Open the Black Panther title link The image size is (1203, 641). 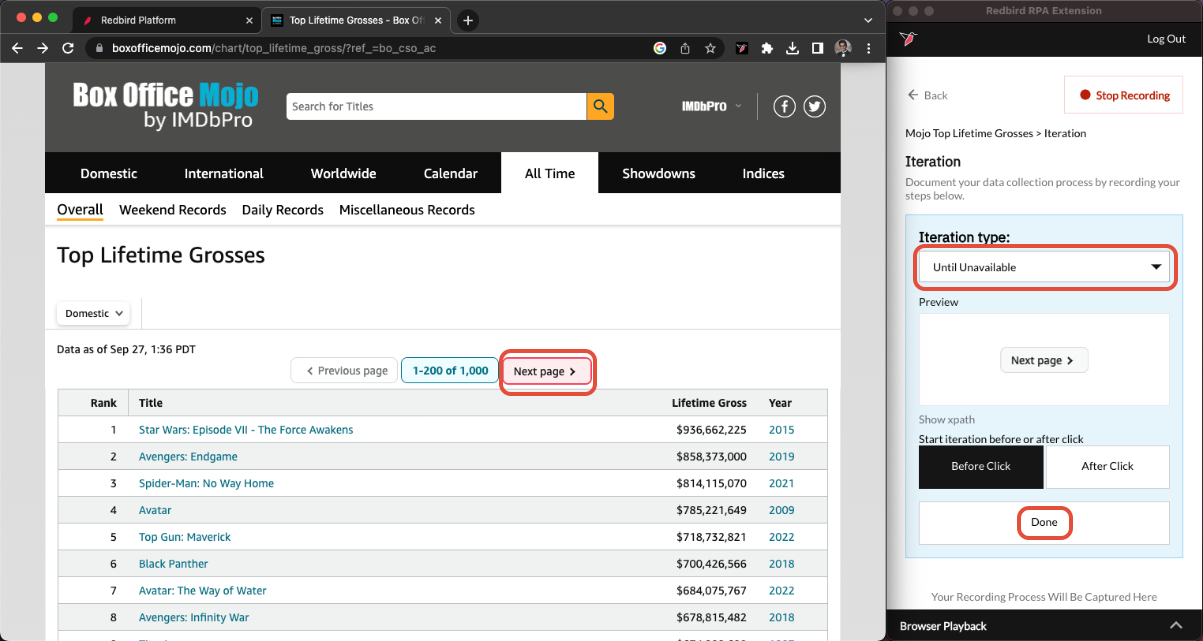point(173,564)
